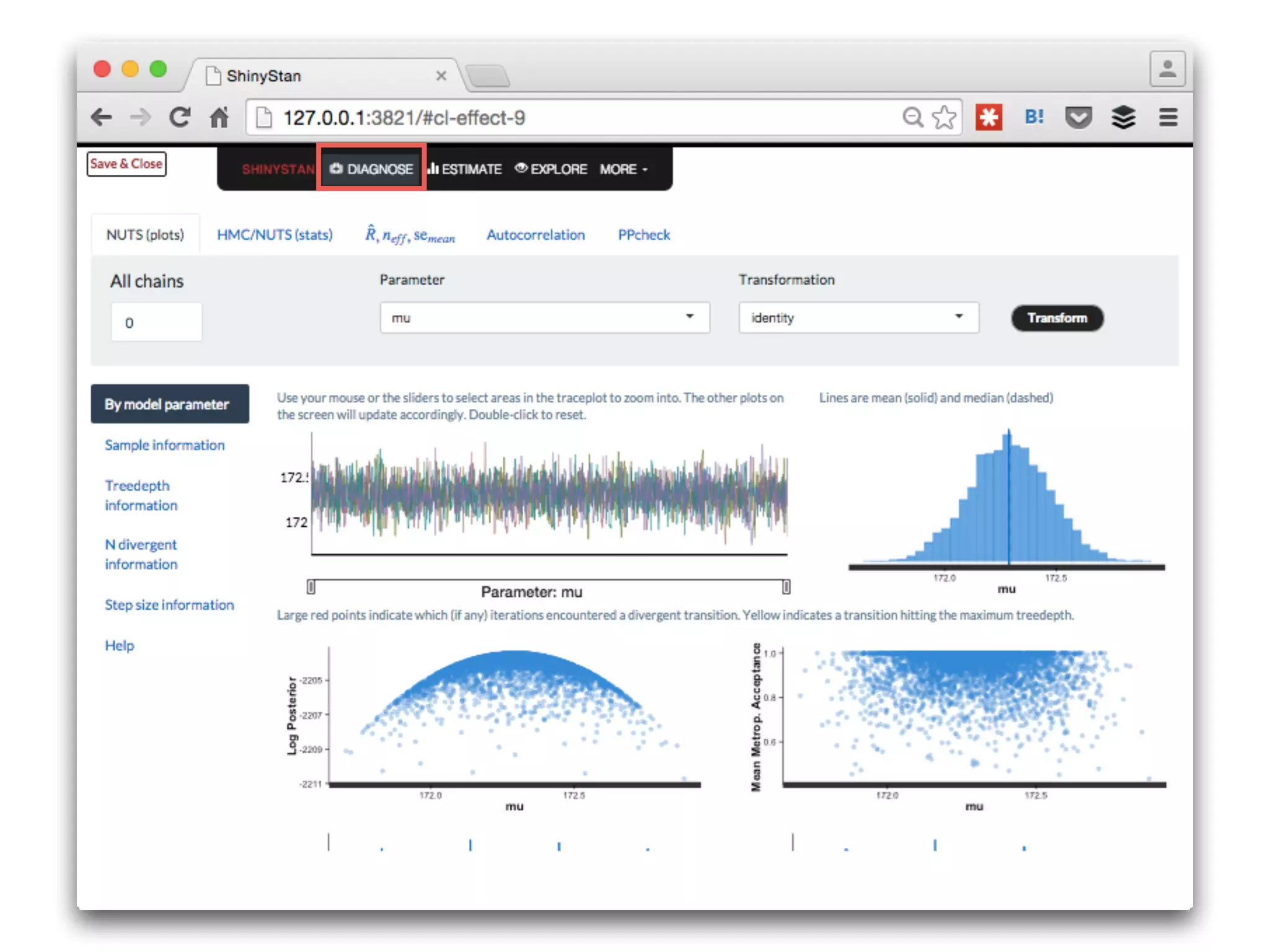Bookmark page with star icon
The height and width of the screenshot is (952, 1270).
pos(944,117)
